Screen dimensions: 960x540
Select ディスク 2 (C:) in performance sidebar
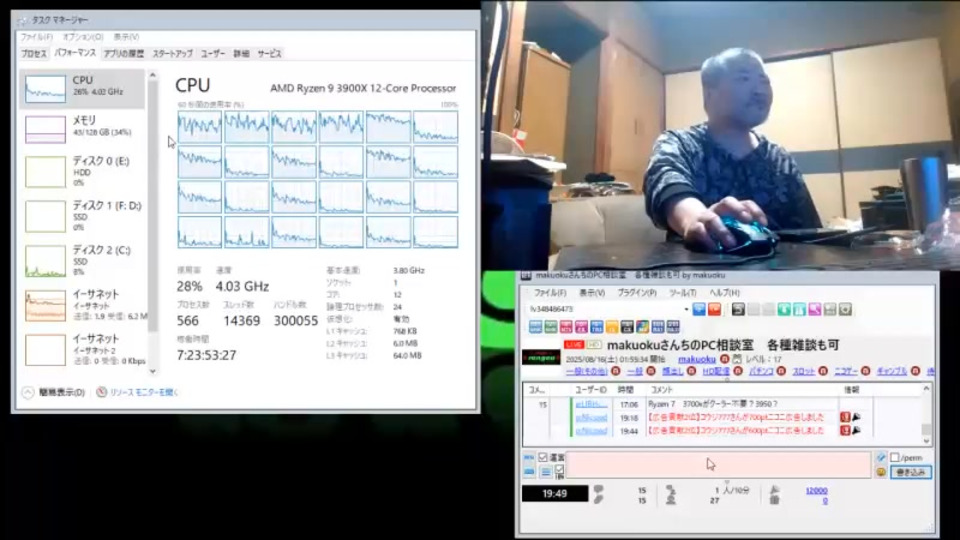(82, 261)
